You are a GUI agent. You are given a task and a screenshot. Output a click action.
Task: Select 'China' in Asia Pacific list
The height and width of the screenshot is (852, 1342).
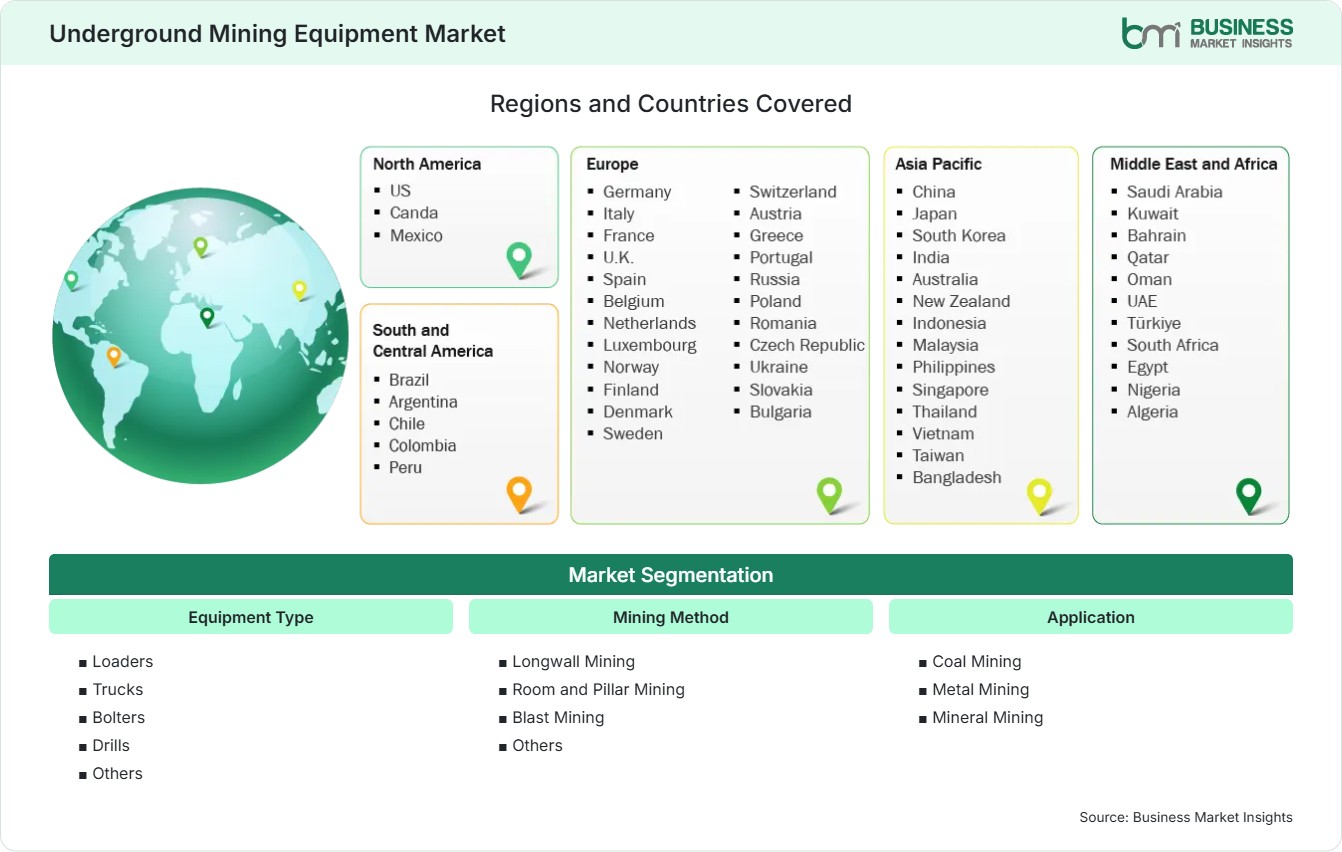934,192
